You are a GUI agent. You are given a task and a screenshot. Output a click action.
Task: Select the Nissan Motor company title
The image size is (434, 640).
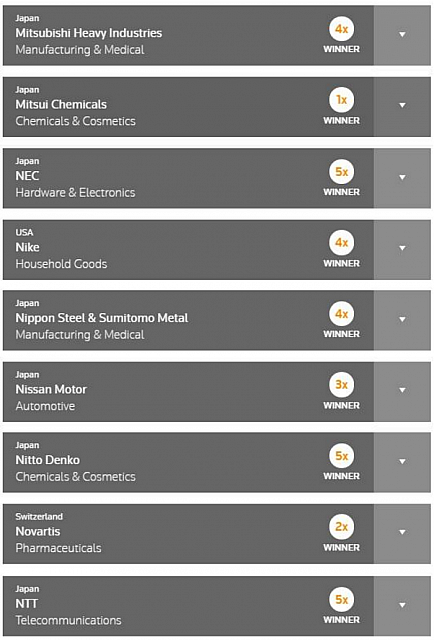coord(51,389)
